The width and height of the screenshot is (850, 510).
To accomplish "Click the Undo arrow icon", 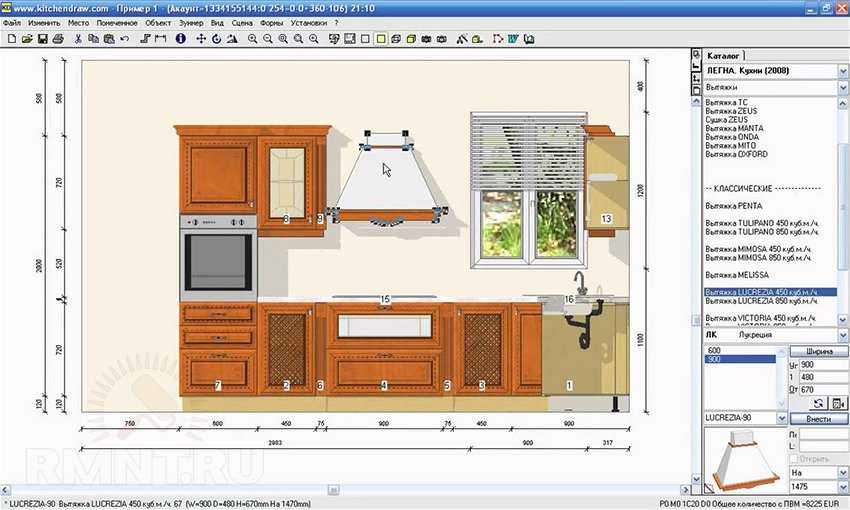I will click(124, 38).
